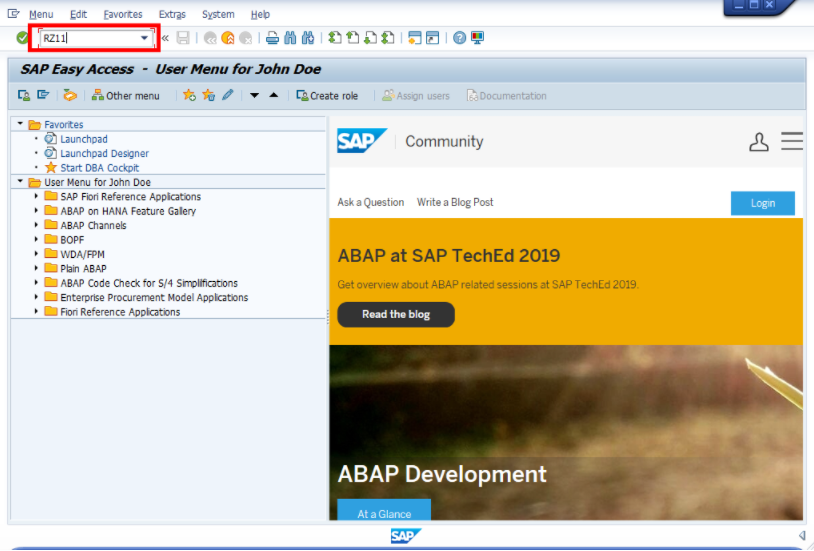Image resolution: width=814 pixels, height=551 pixels.
Task: Click the Delete Favorites star icon
Action: [209, 96]
